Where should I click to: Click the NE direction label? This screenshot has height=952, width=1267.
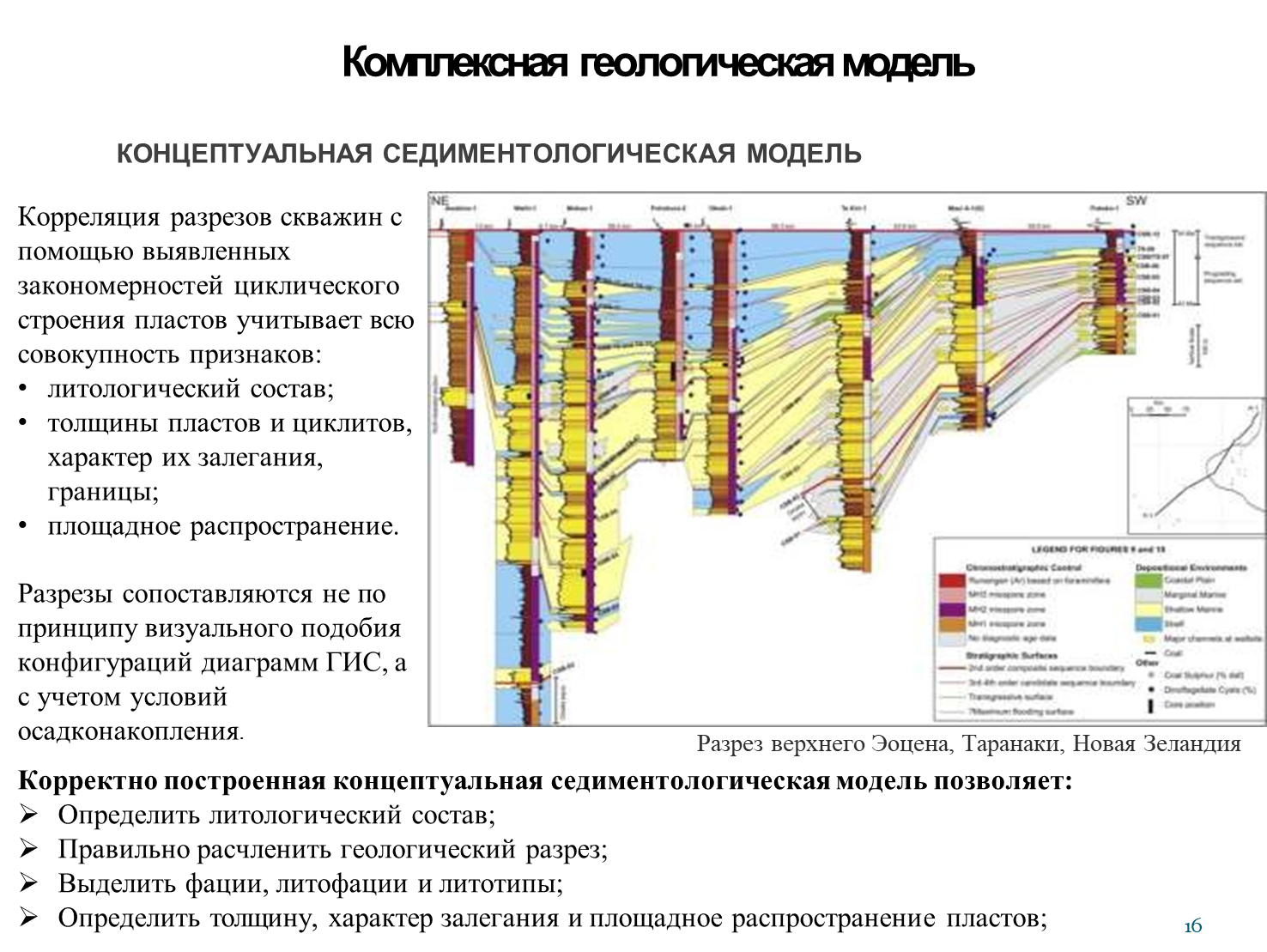click(440, 201)
